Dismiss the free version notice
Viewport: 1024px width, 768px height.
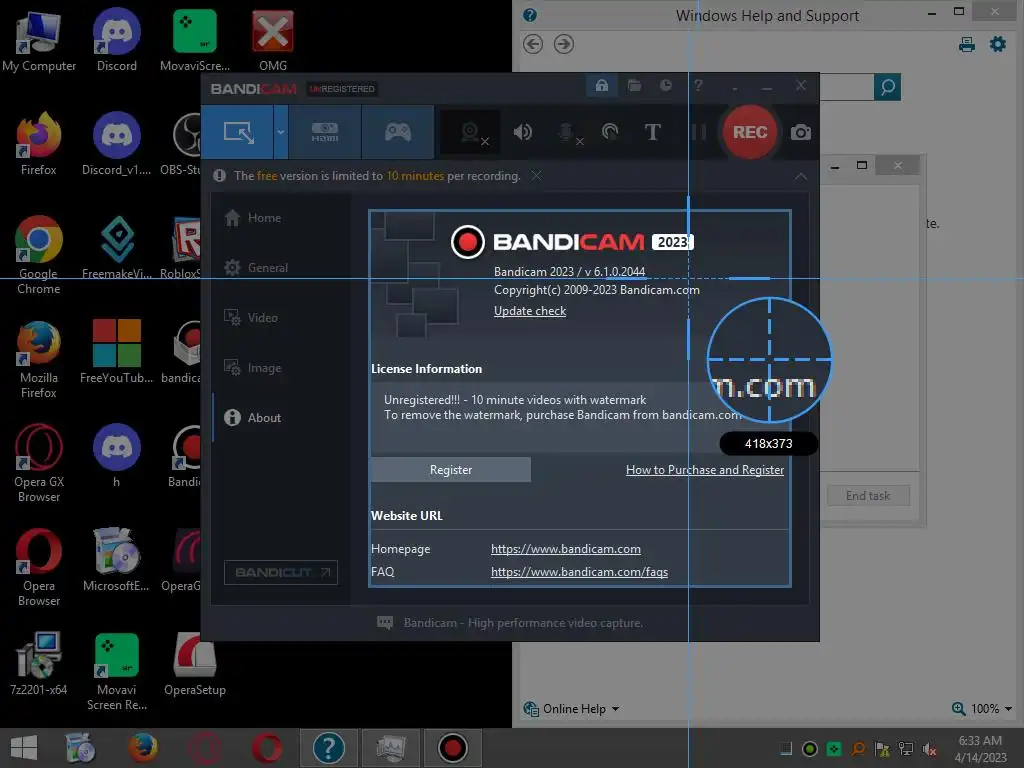pos(536,176)
